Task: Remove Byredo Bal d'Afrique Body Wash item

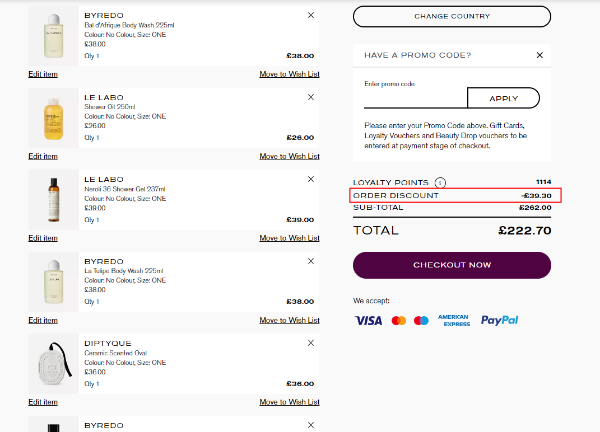Action: [311, 15]
